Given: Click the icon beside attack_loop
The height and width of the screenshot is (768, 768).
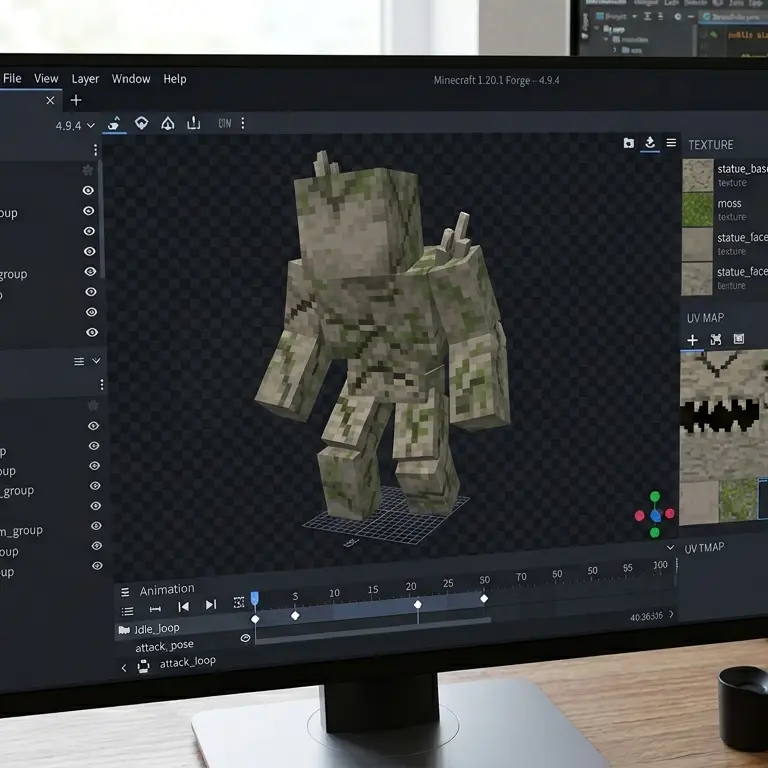Looking at the screenshot, I should tap(144, 666).
